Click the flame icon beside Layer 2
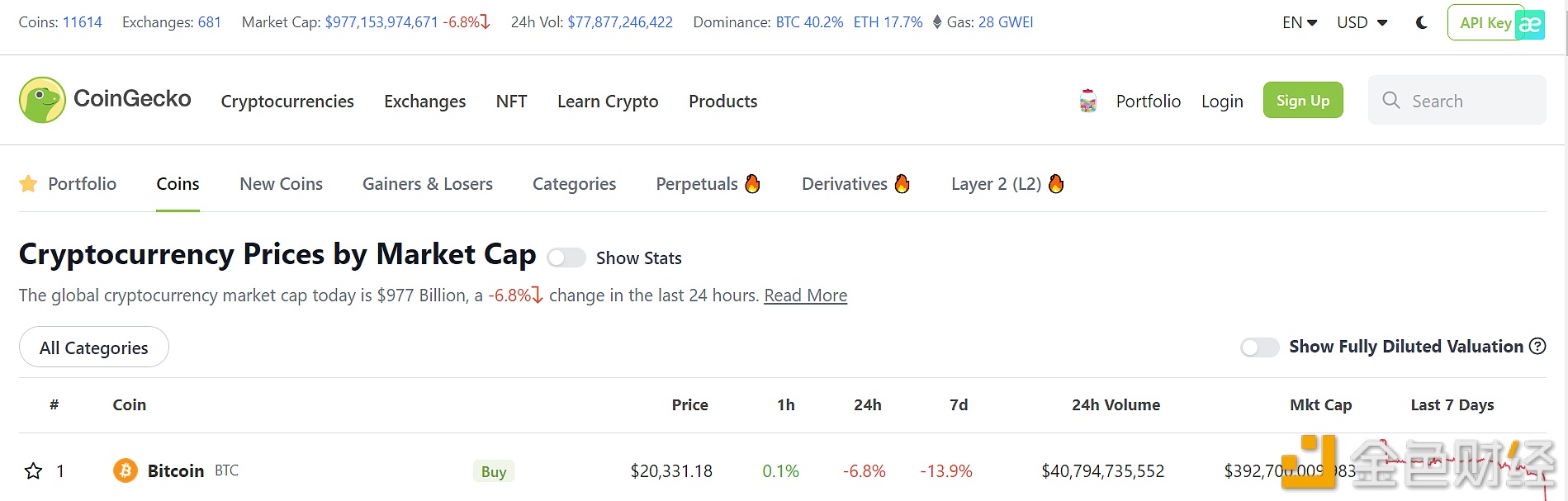 [1056, 183]
